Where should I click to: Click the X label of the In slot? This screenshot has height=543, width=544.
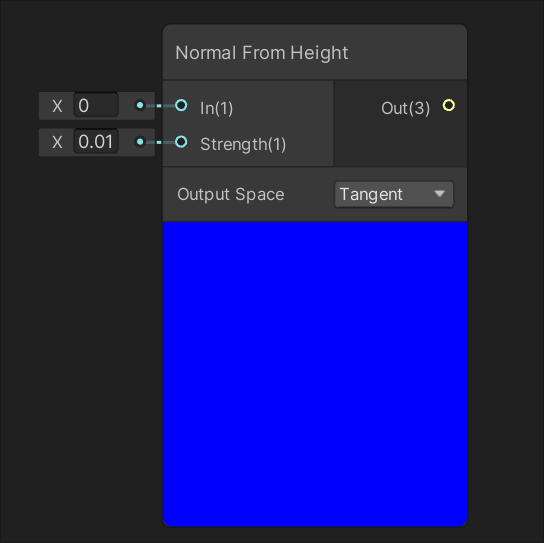[57, 106]
